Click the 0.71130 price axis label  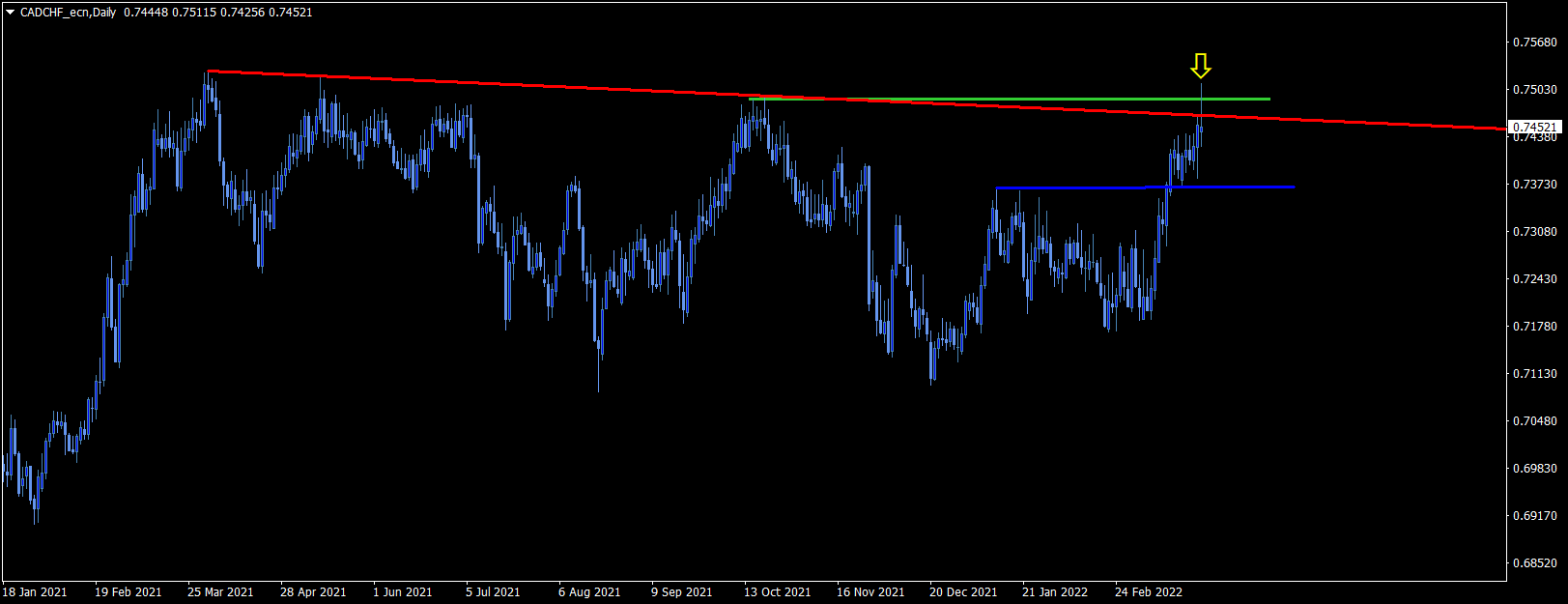click(1535, 374)
